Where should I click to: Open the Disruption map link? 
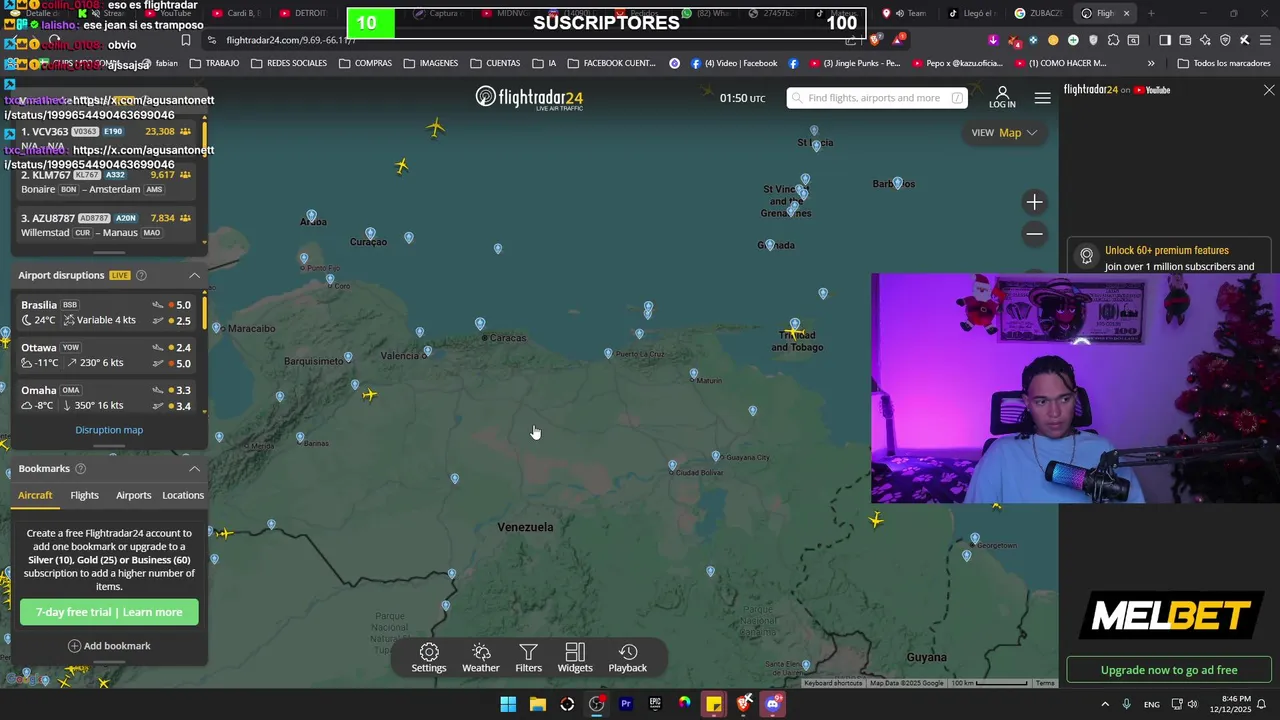click(x=109, y=430)
